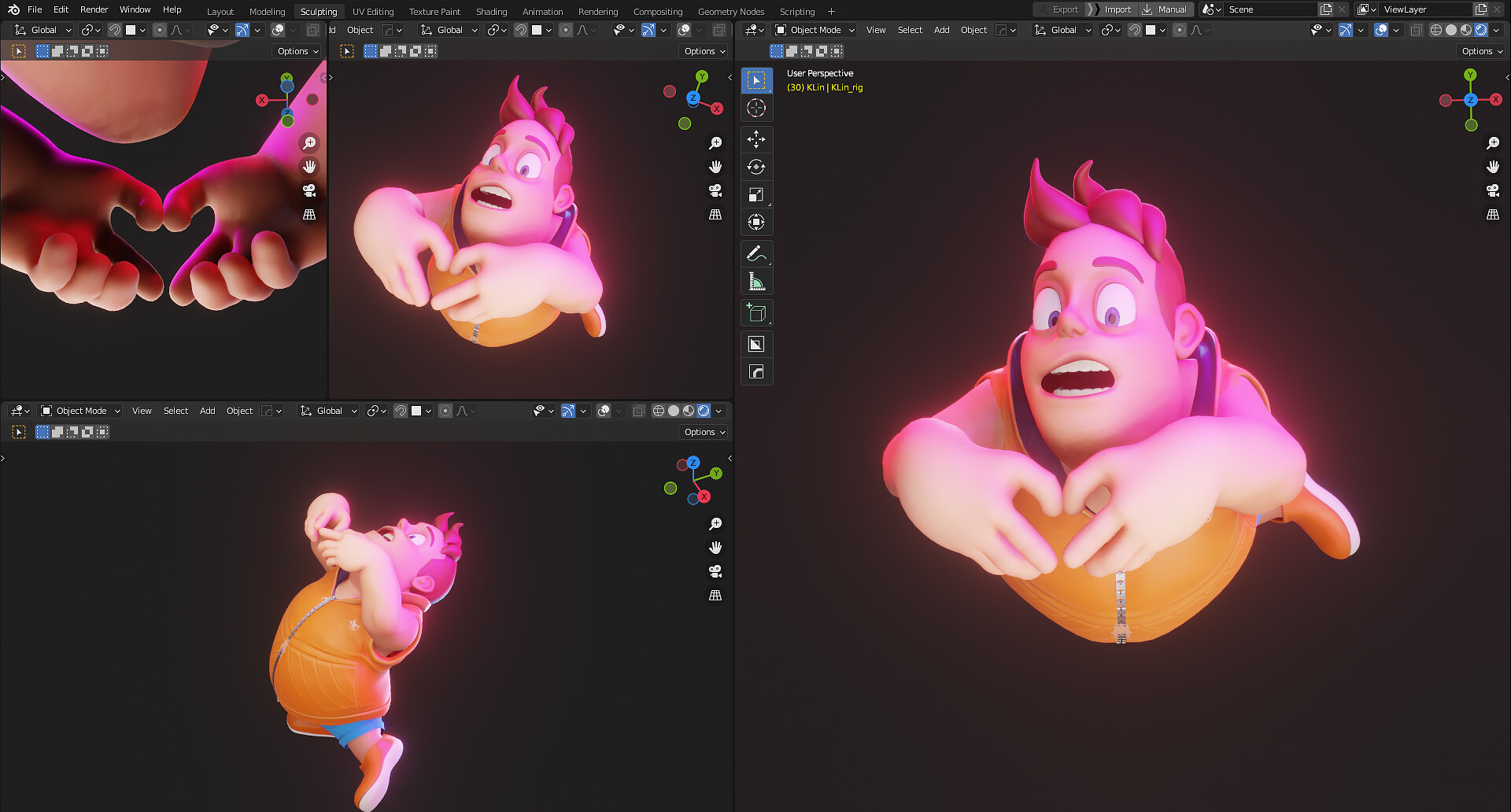Screen dimensions: 1511x812
Task: Click the camera view icon in the bottom viewport
Action: coord(715,572)
